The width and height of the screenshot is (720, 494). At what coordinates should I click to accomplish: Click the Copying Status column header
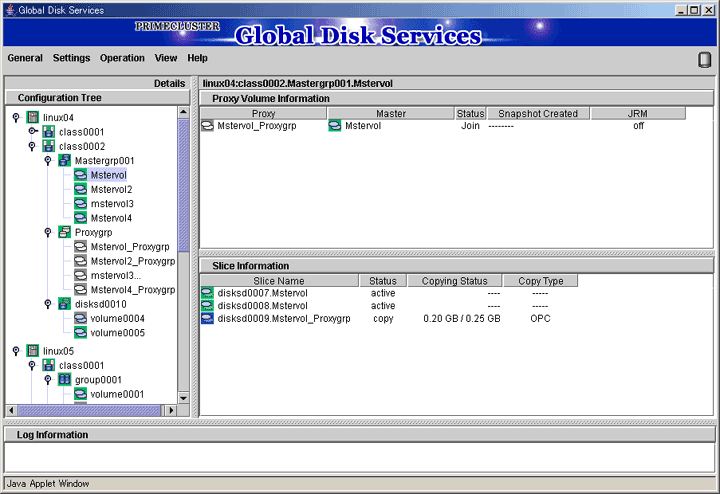455,281
